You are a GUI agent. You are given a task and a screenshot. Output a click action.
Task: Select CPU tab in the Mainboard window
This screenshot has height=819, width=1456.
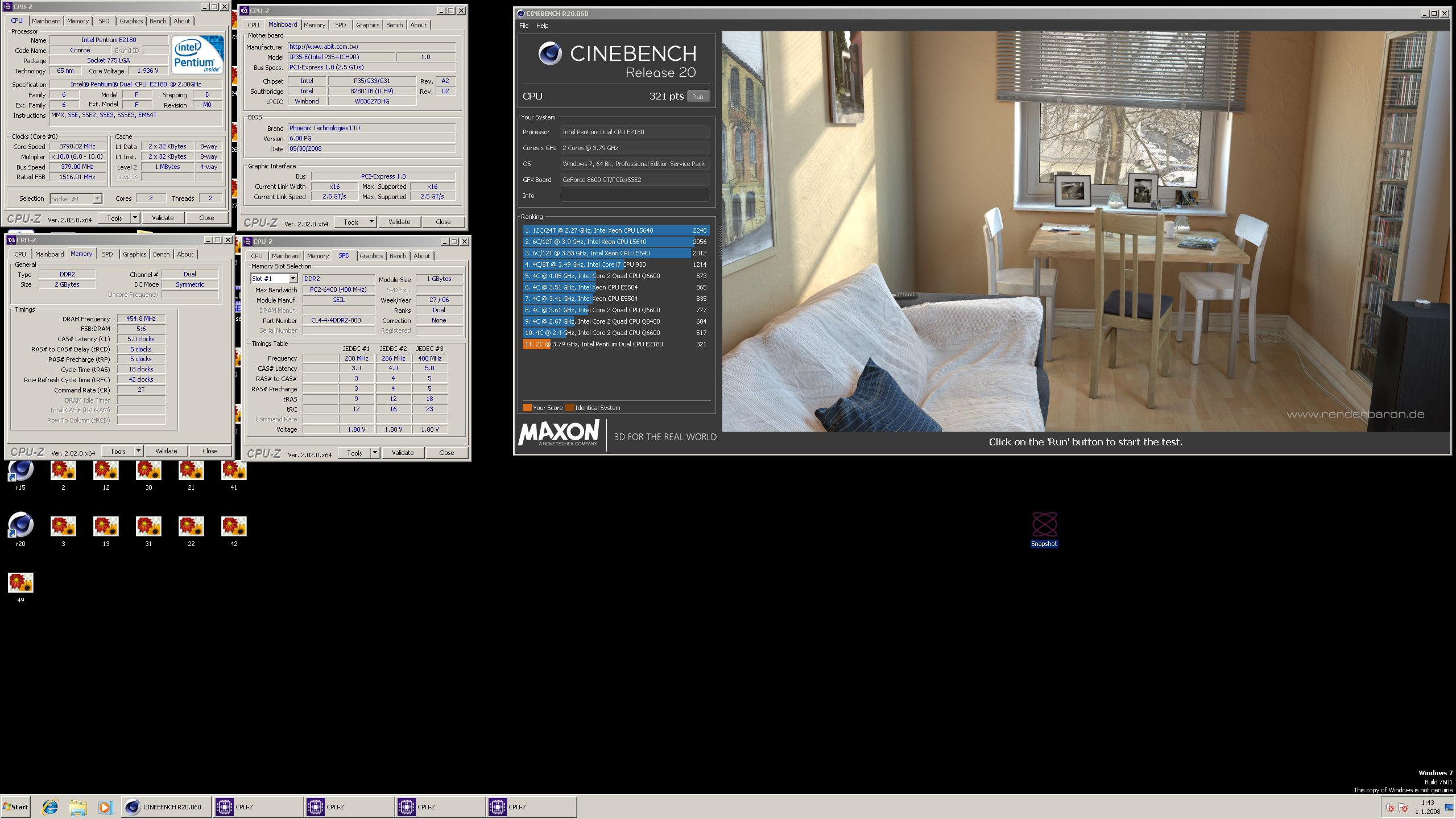(x=254, y=25)
